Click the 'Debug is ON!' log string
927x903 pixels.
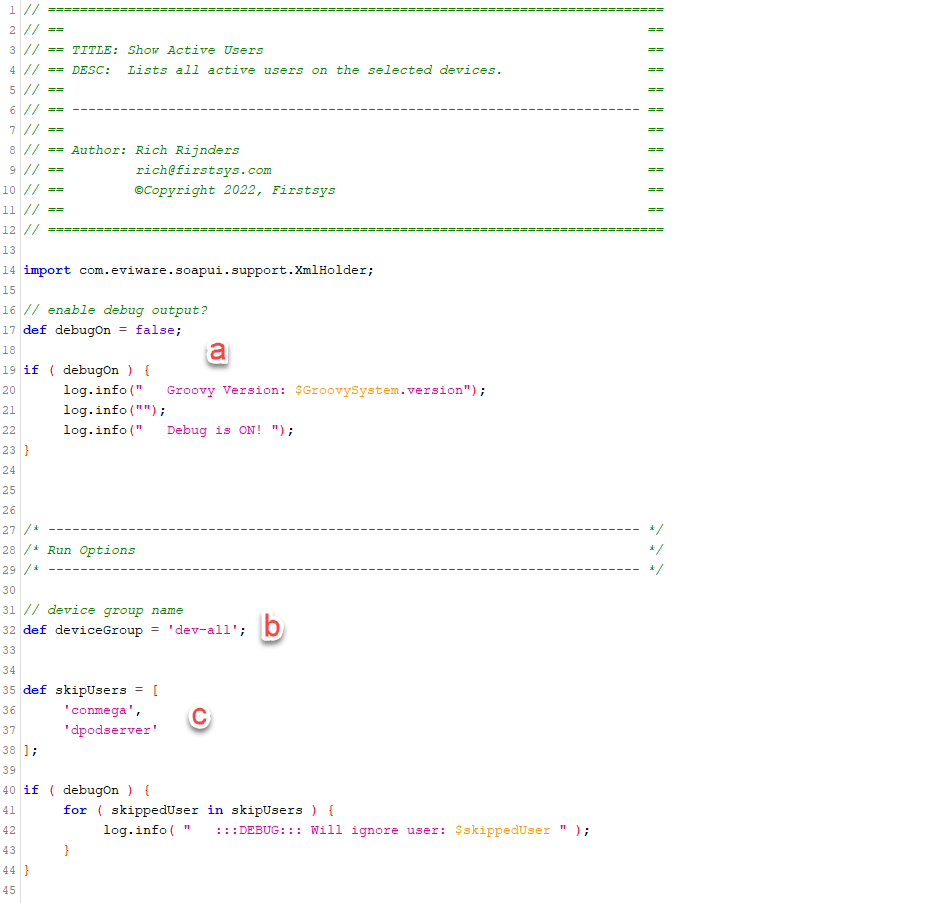(227, 430)
